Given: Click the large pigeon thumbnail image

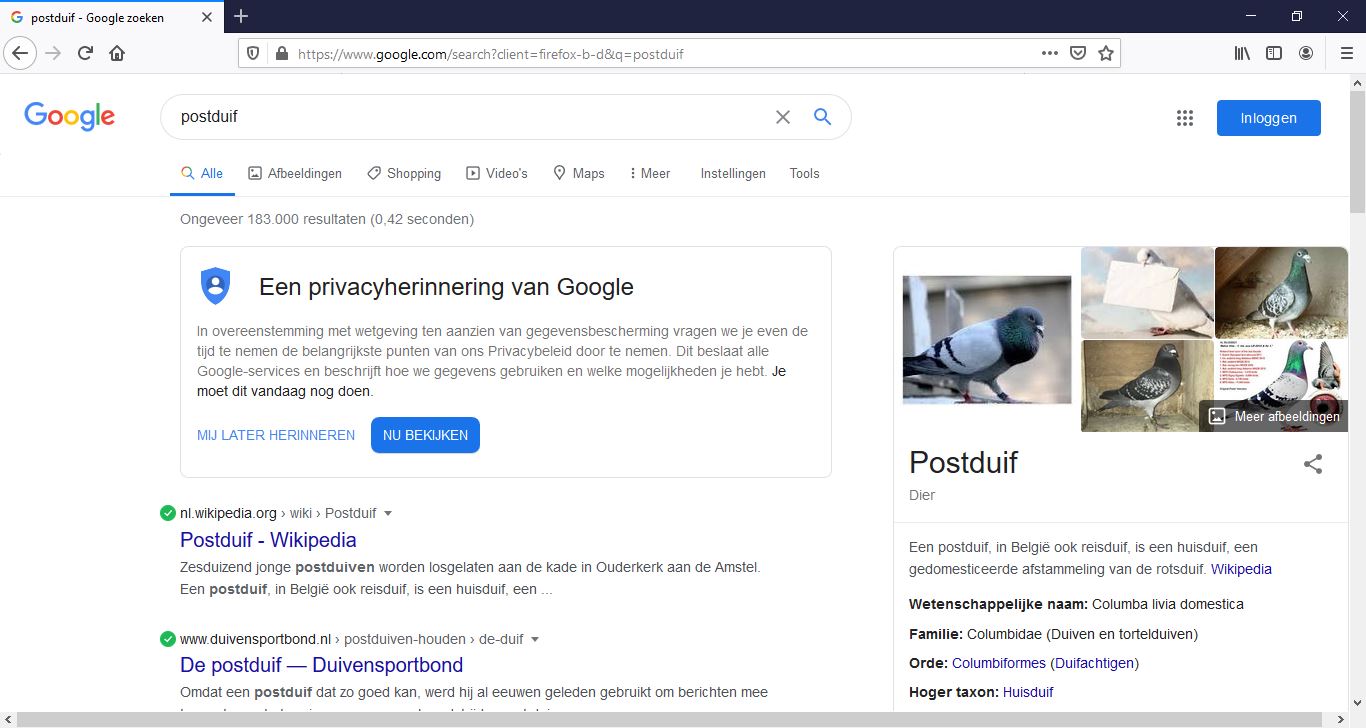Looking at the screenshot, I should (x=986, y=340).
